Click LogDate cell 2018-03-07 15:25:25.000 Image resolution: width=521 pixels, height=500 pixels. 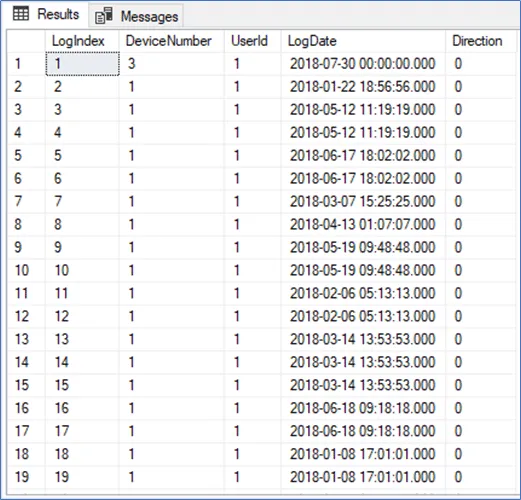pos(363,201)
